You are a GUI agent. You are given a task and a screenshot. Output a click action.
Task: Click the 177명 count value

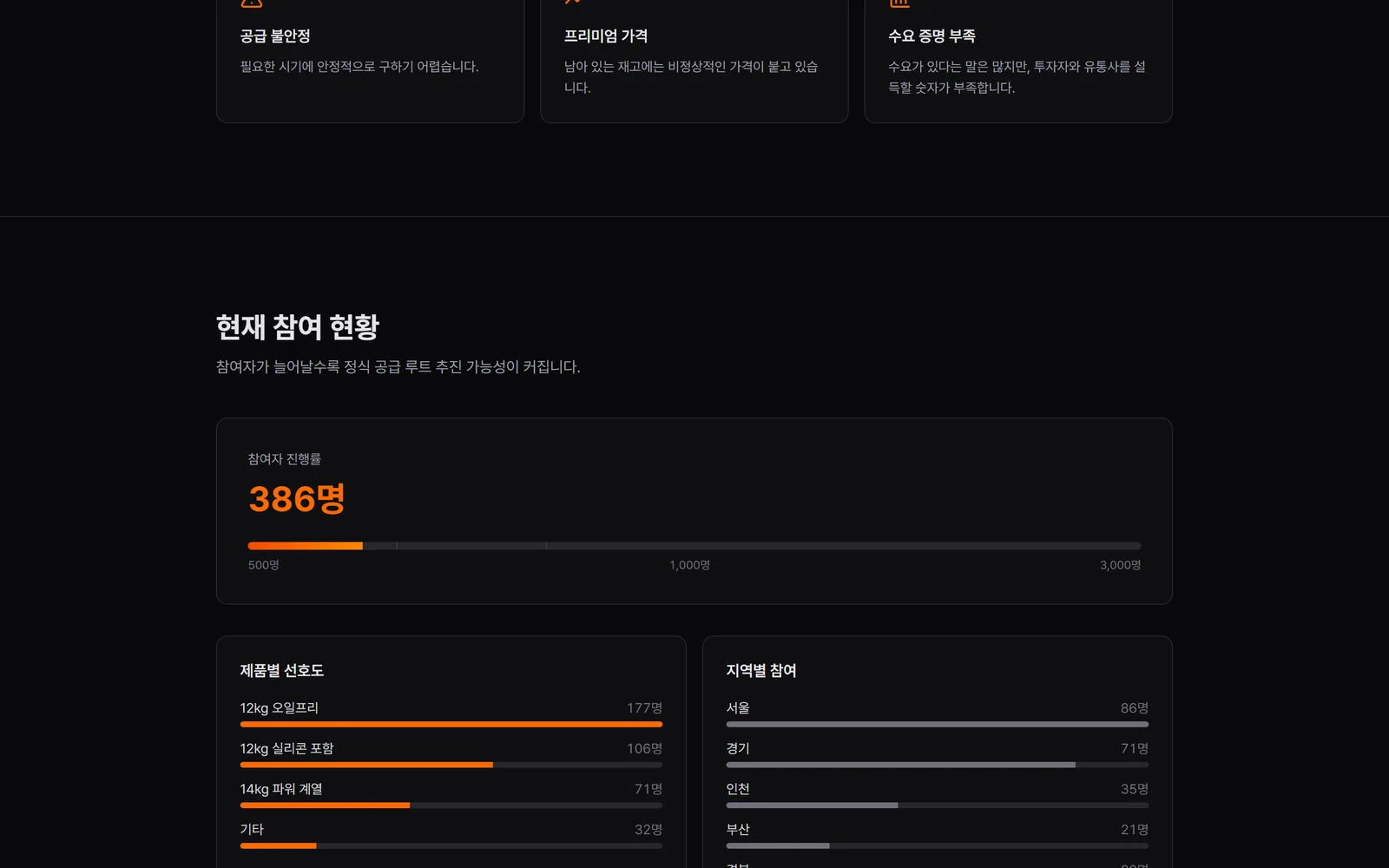644,708
